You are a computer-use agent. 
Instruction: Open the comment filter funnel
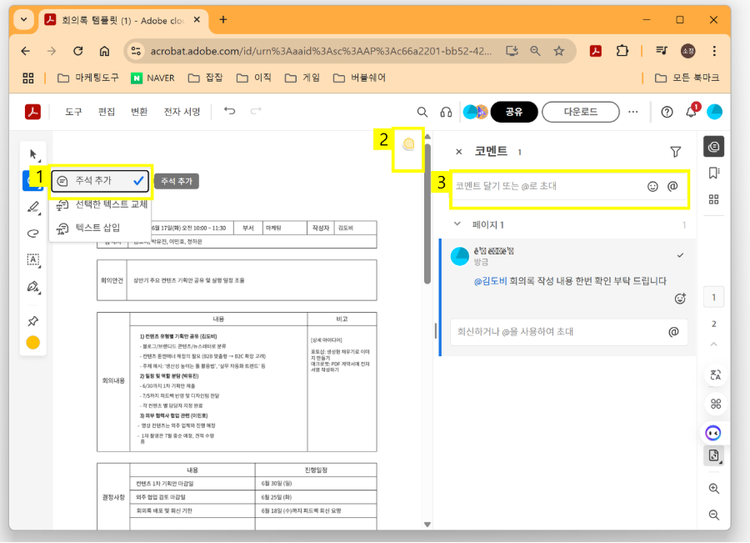pos(675,152)
